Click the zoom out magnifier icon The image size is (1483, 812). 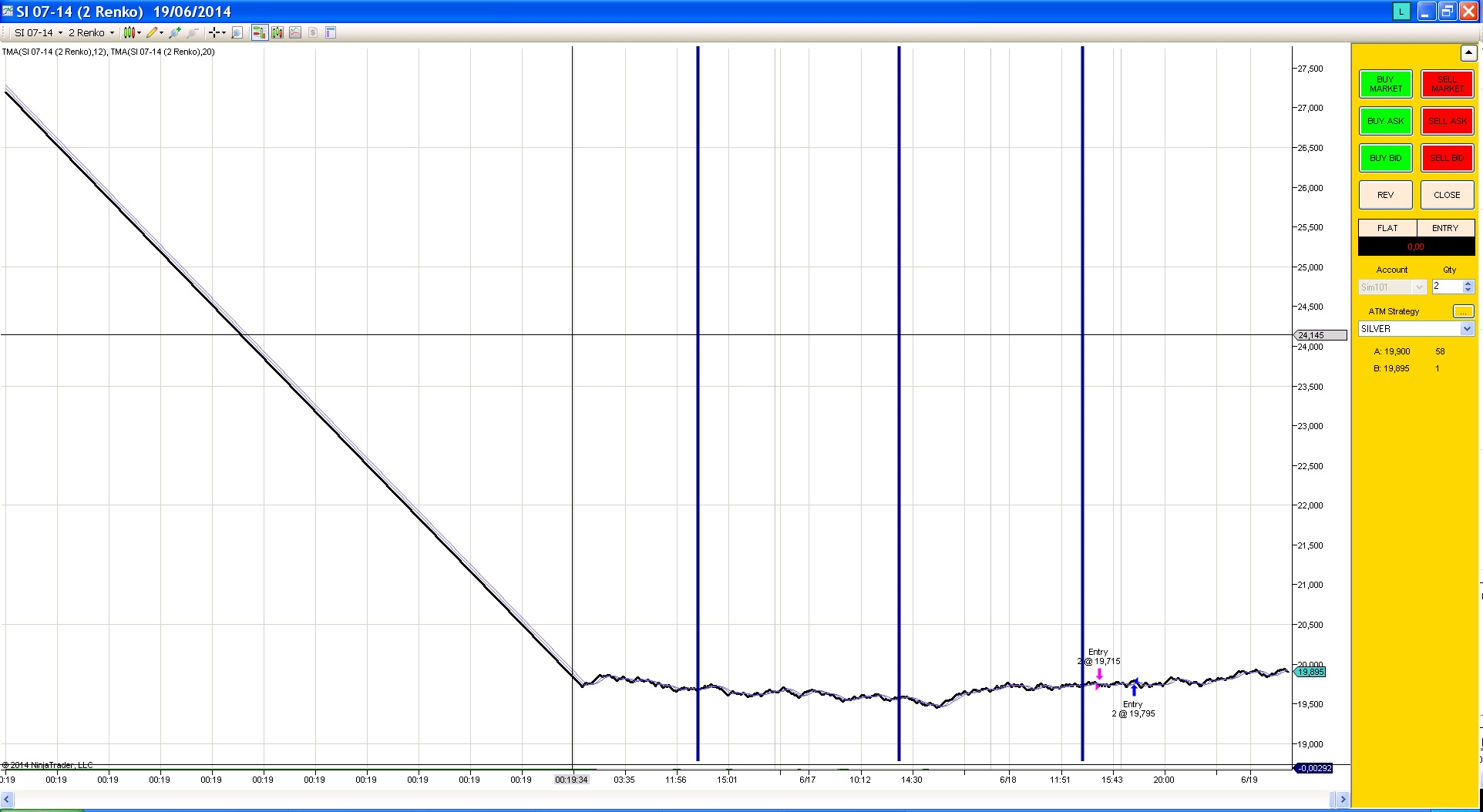coord(193,32)
